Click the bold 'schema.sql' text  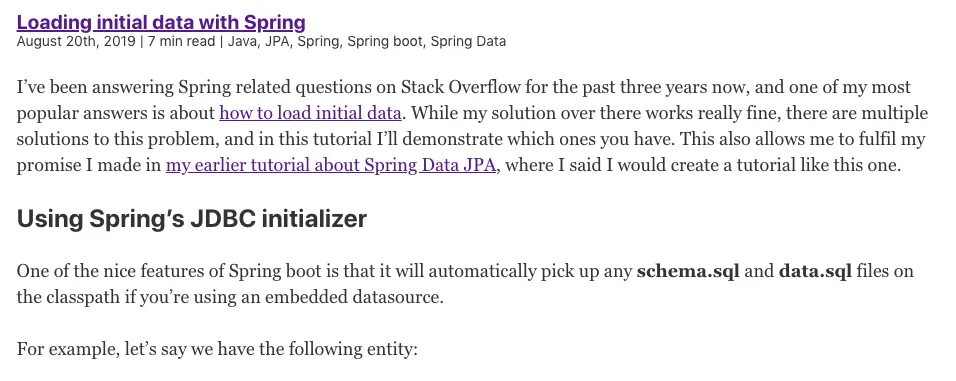(688, 271)
